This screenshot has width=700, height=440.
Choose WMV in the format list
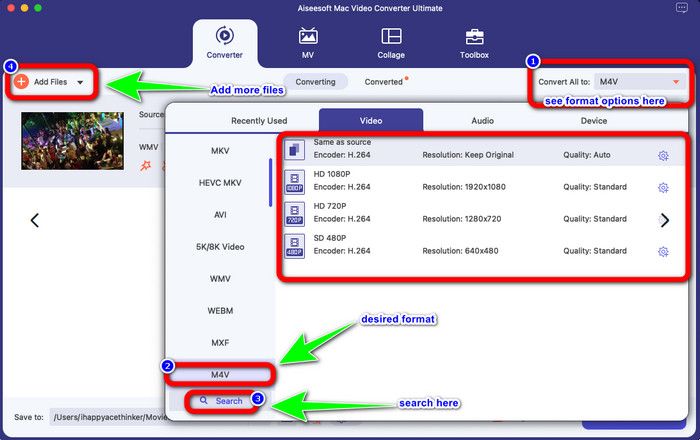pyautogui.click(x=220, y=278)
